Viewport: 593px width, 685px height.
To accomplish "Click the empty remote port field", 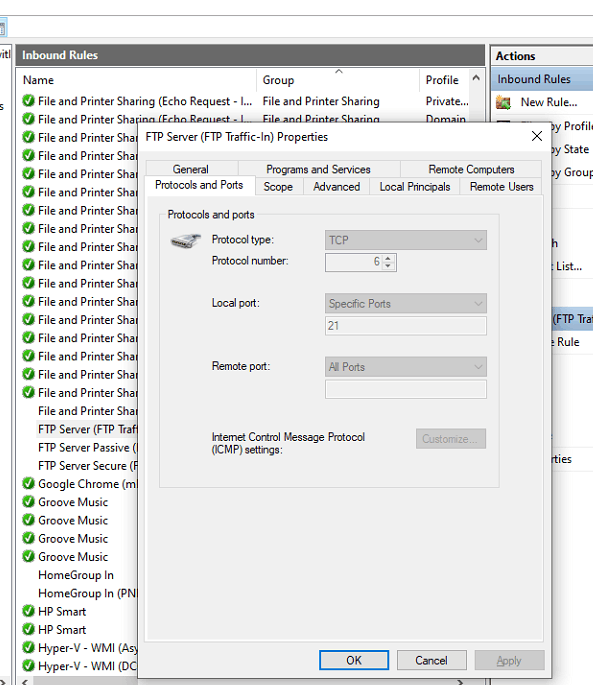I will [406, 389].
